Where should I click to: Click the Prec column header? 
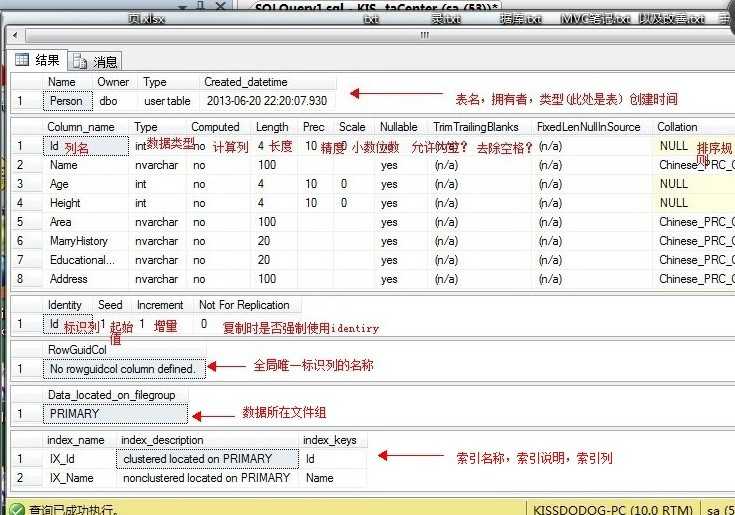point(314,127)
